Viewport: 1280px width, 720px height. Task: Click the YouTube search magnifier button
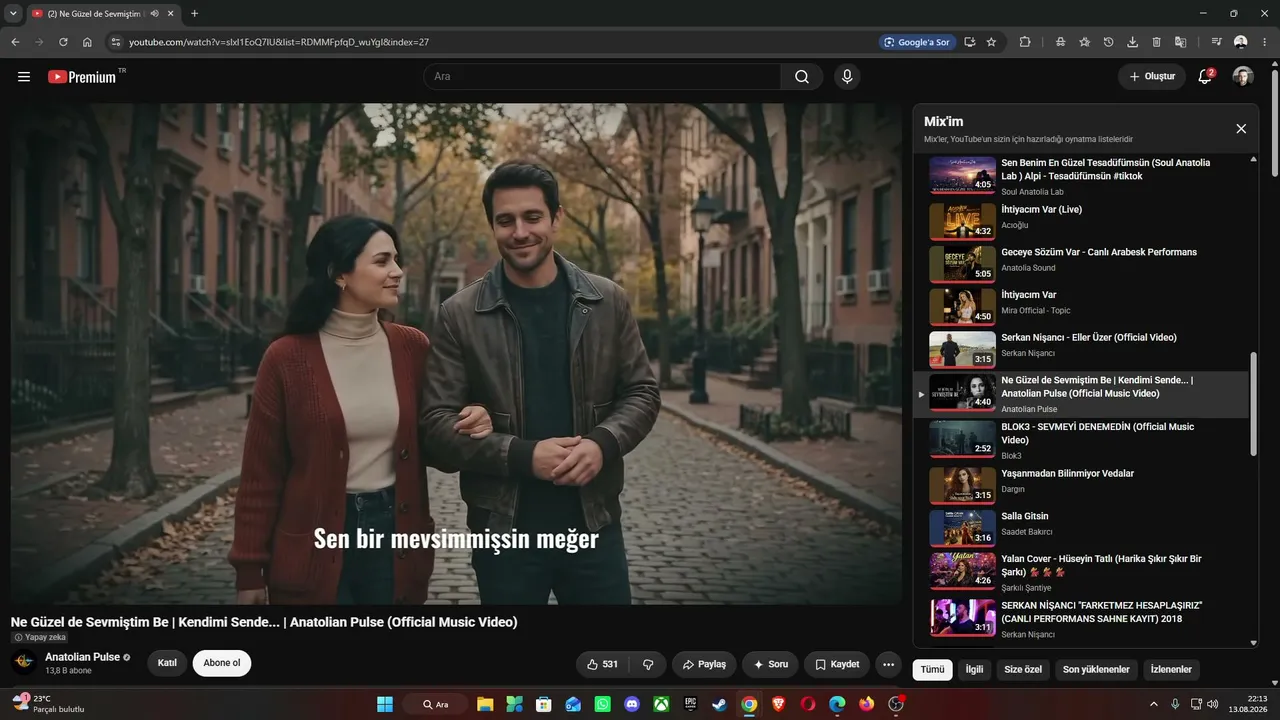[x=802, y=77]
